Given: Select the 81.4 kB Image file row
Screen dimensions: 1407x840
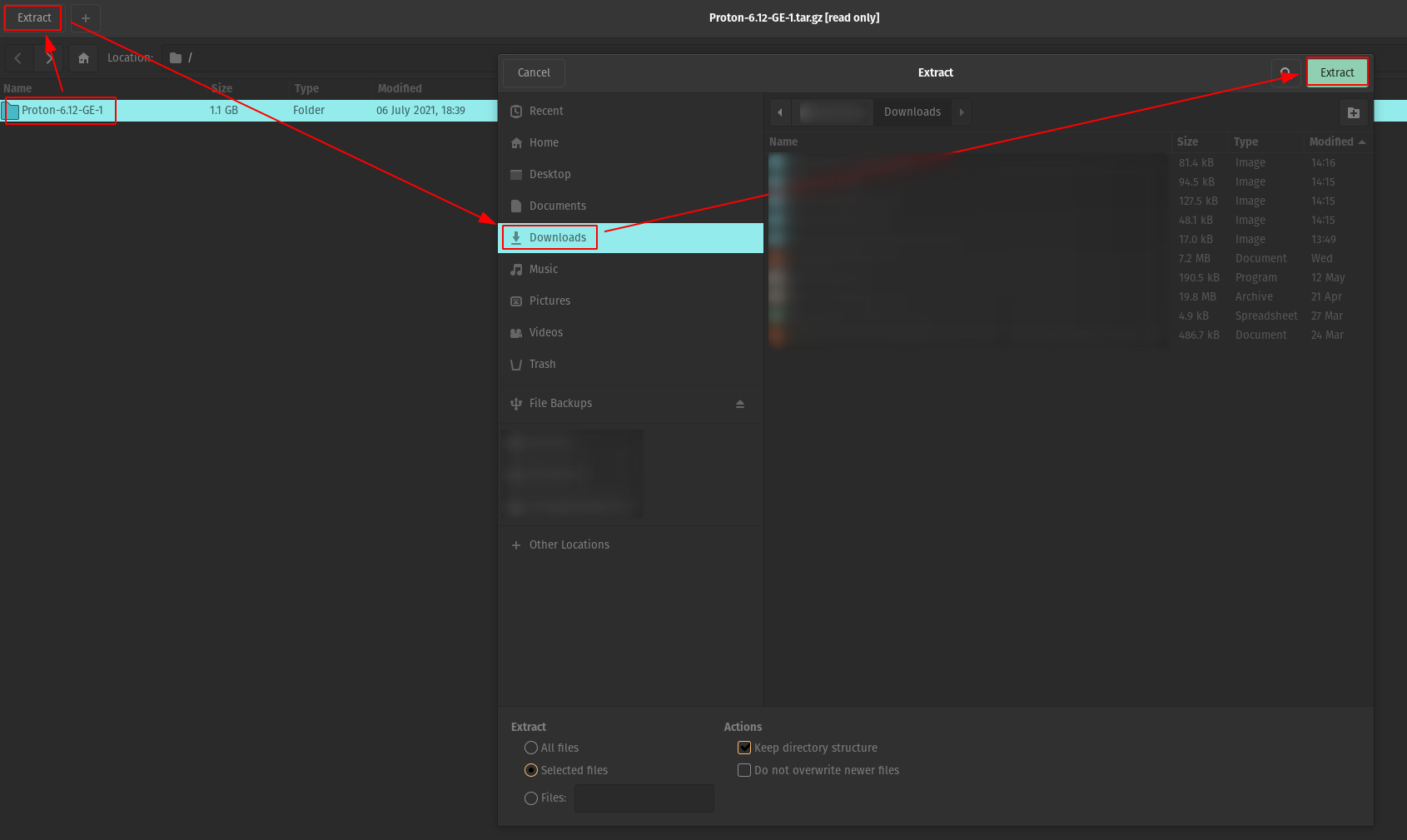Looking at the screenshot, I should pyautogui.click(x=1069, y=163).
